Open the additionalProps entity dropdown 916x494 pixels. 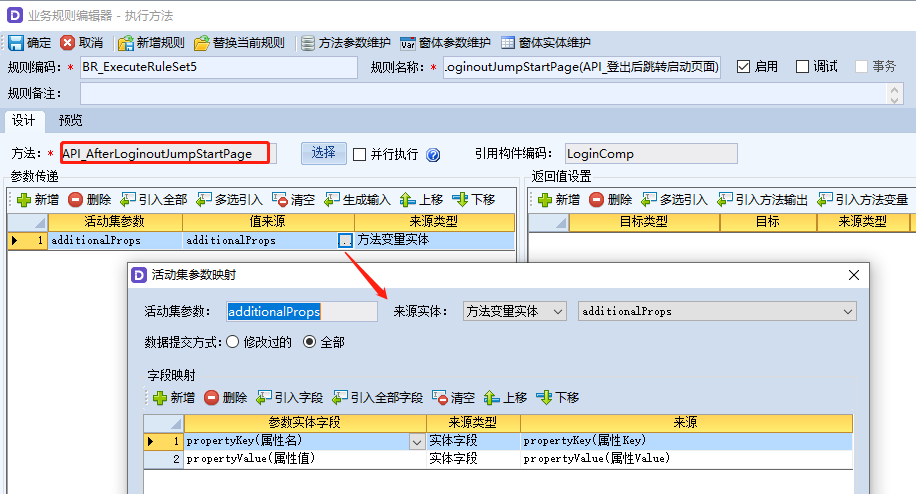point(849,312)
